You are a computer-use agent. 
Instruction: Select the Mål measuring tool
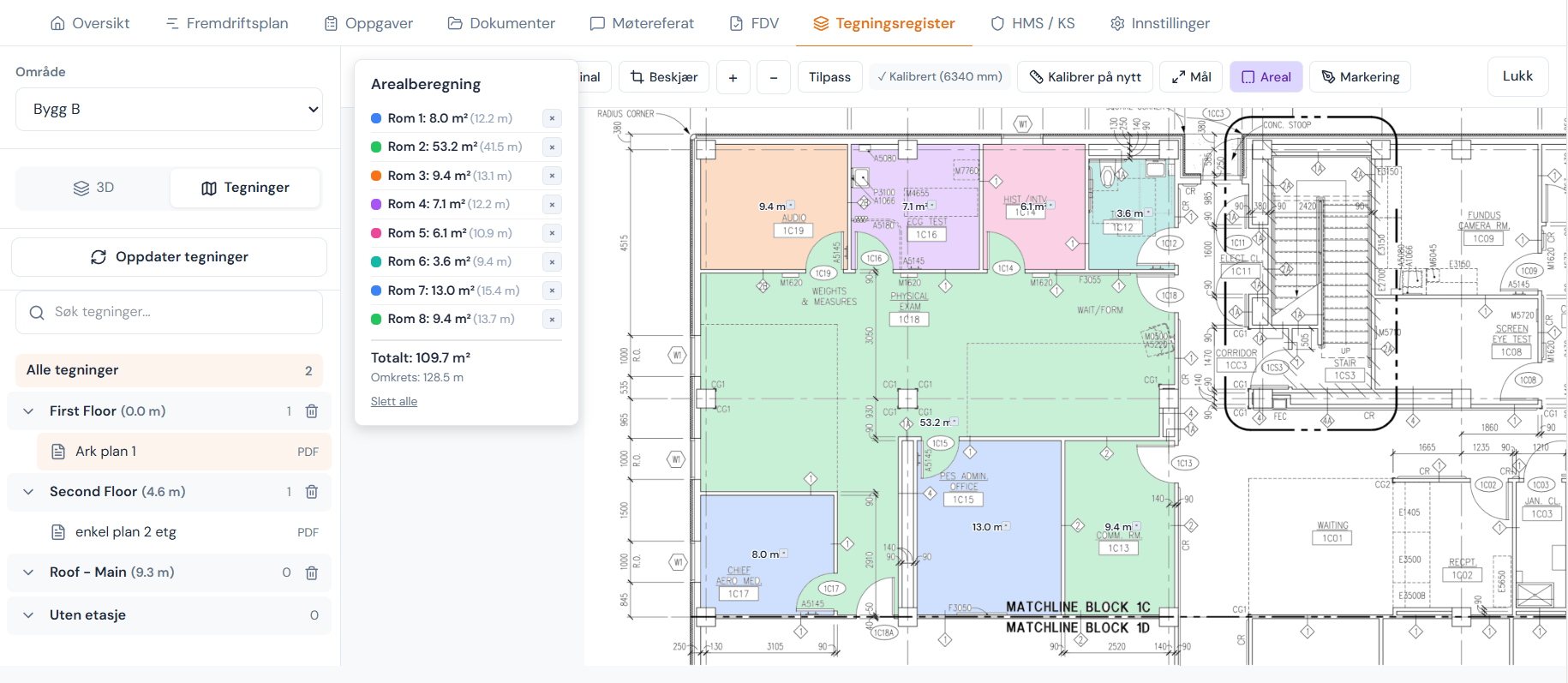(x=1191, y=77)
